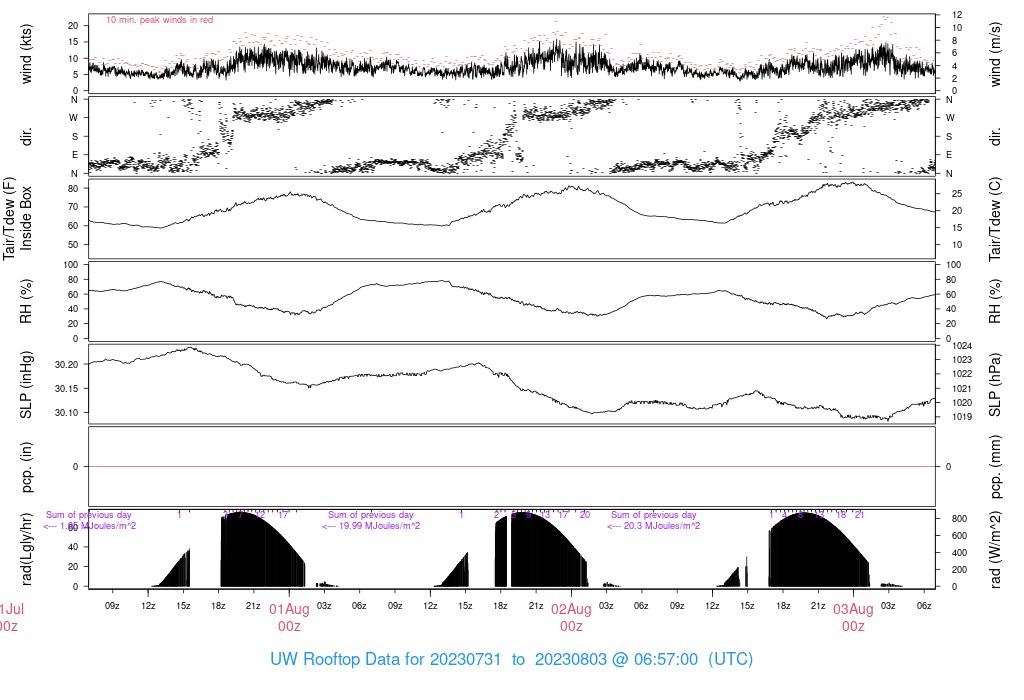Select the '1019' hPa tick label
This screenshot has width=1024, height=700.
(x=962, y=417)
